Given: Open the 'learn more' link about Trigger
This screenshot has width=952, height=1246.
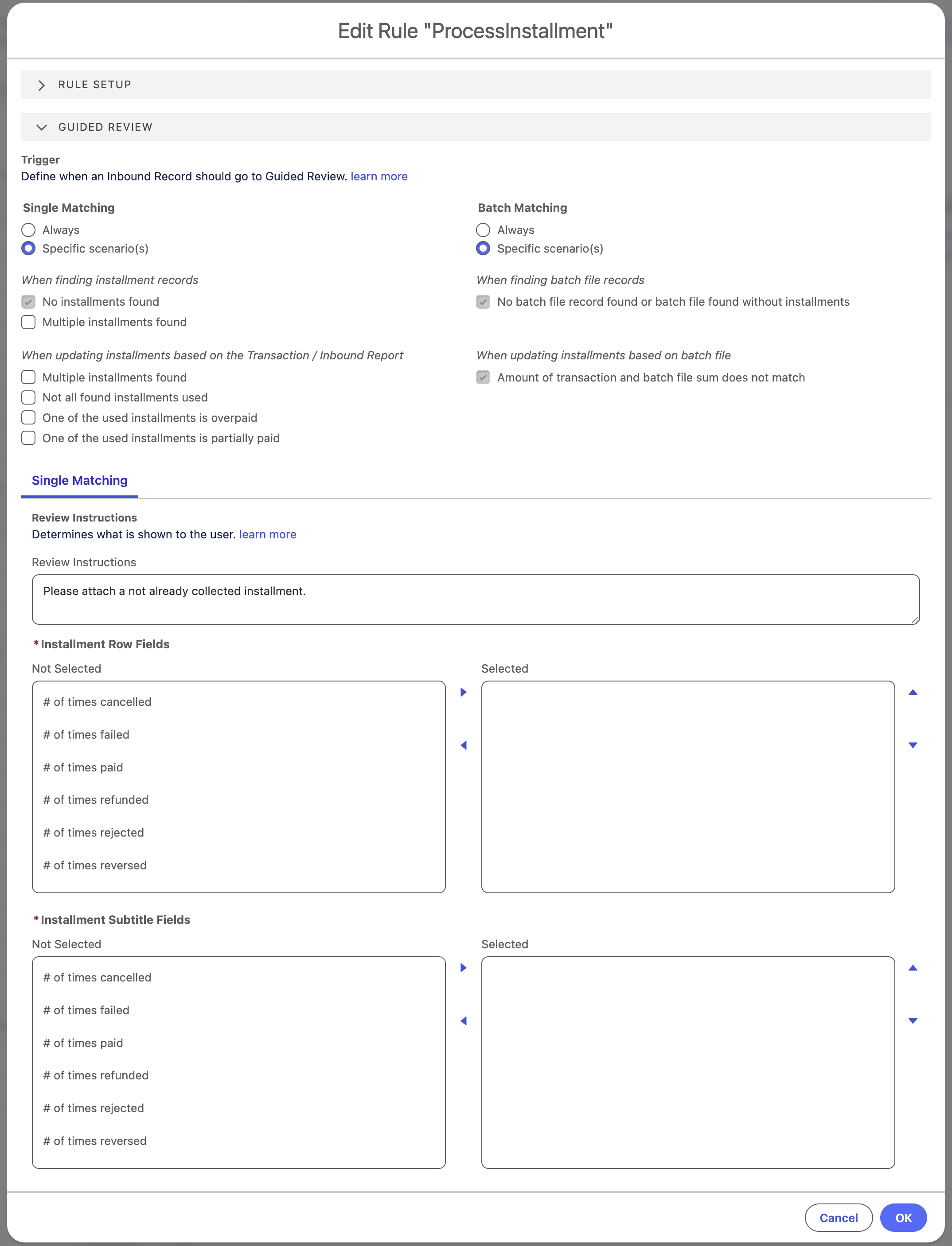Looking at the screenshot, I should coord(378,176).
